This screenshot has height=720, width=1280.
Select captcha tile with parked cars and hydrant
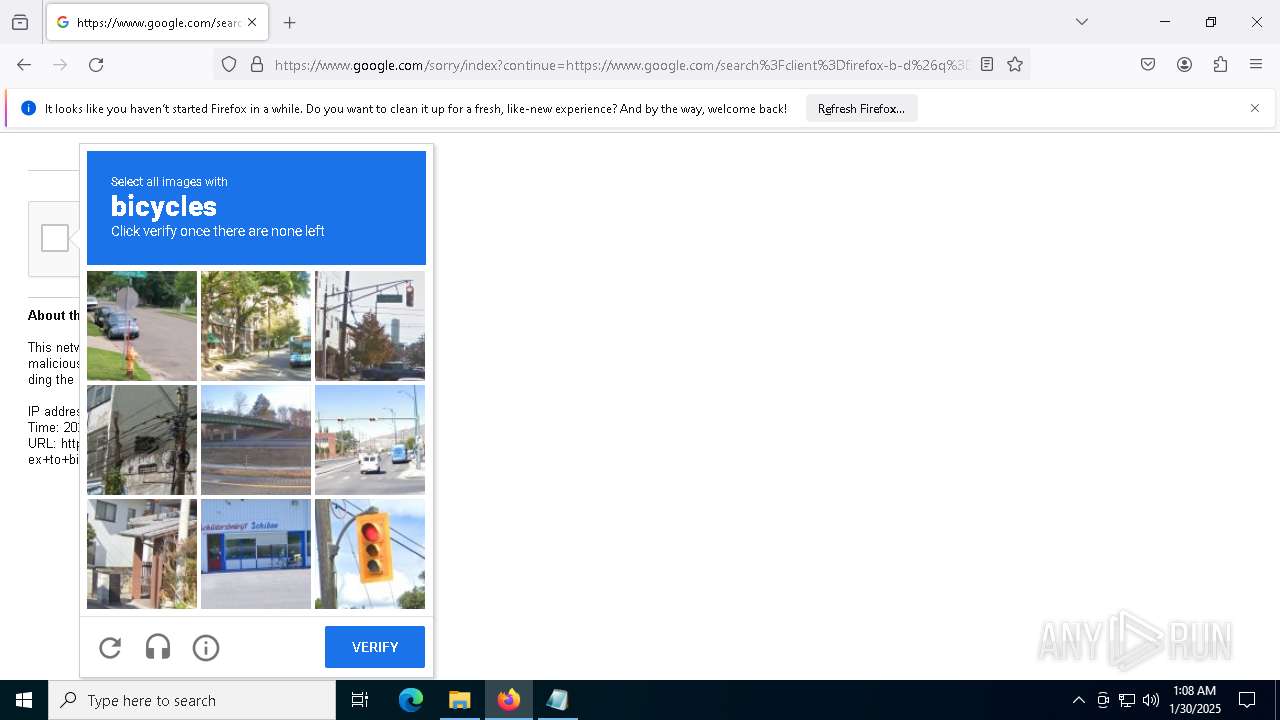tap(142, 326)
